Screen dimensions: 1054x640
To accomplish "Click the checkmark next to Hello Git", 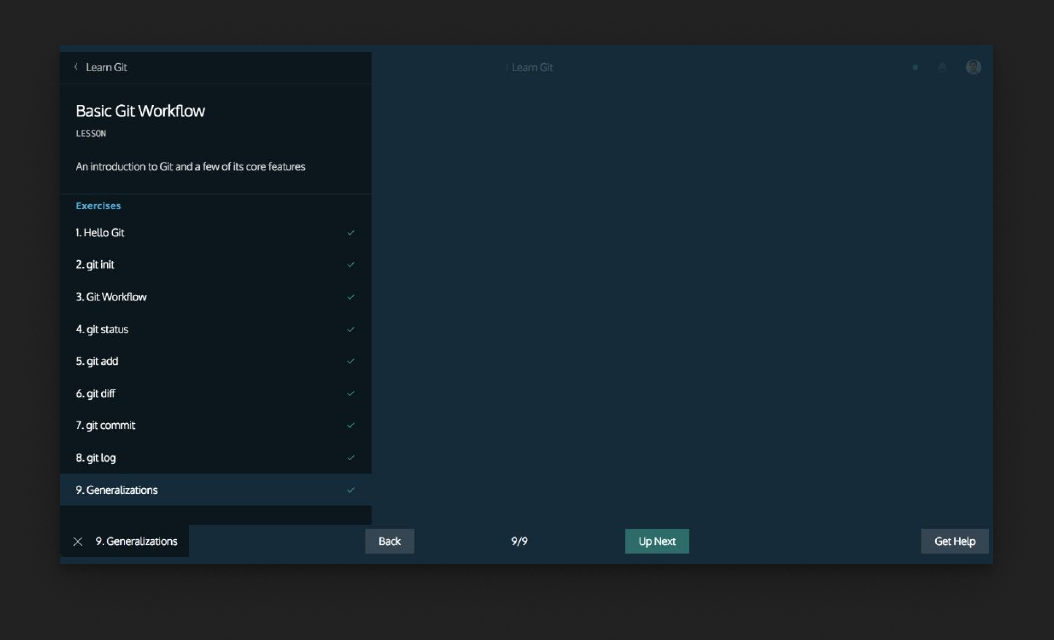I will tap(351, 233).
